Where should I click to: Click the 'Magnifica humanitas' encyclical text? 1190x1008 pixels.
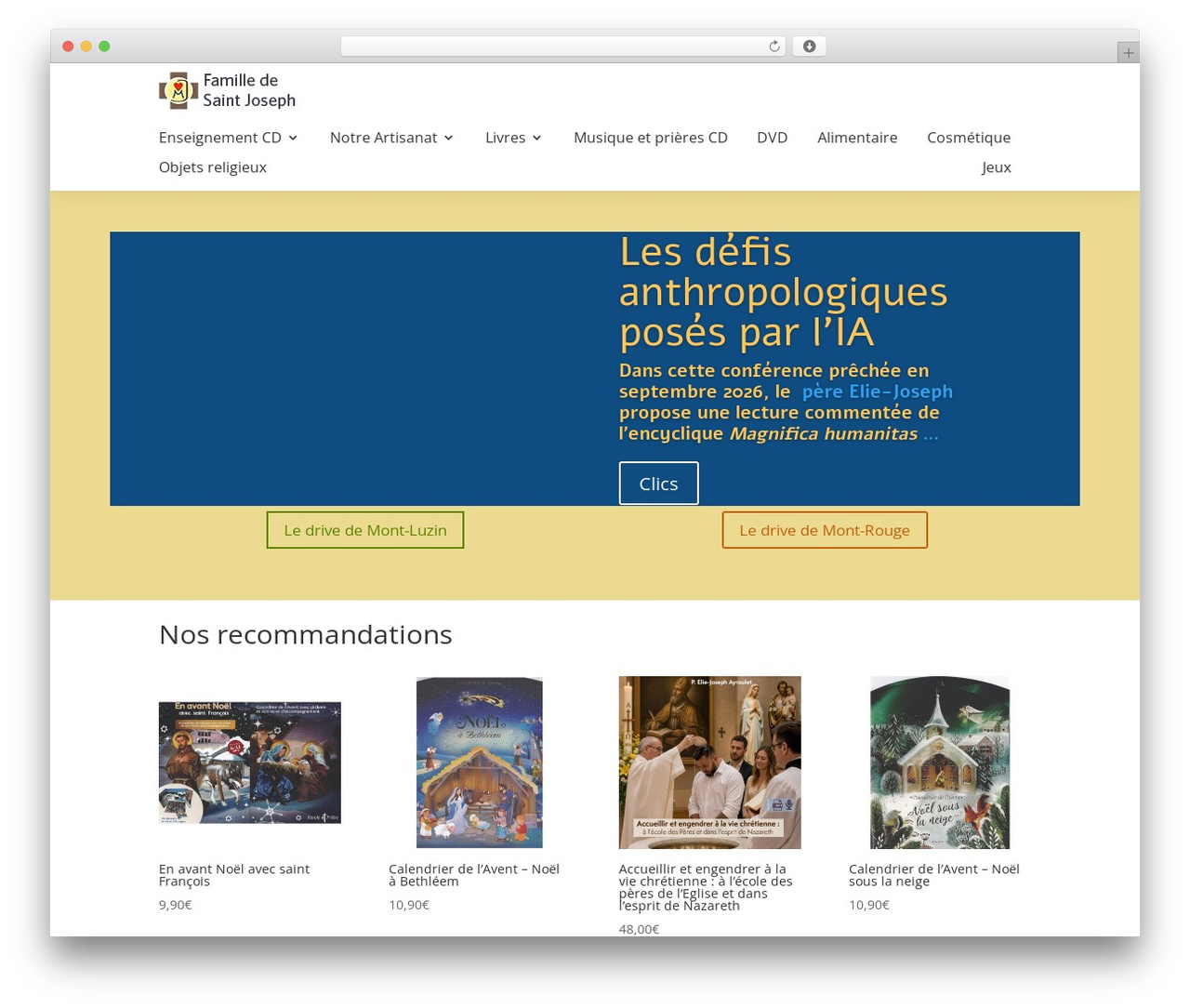coord(824,433)
